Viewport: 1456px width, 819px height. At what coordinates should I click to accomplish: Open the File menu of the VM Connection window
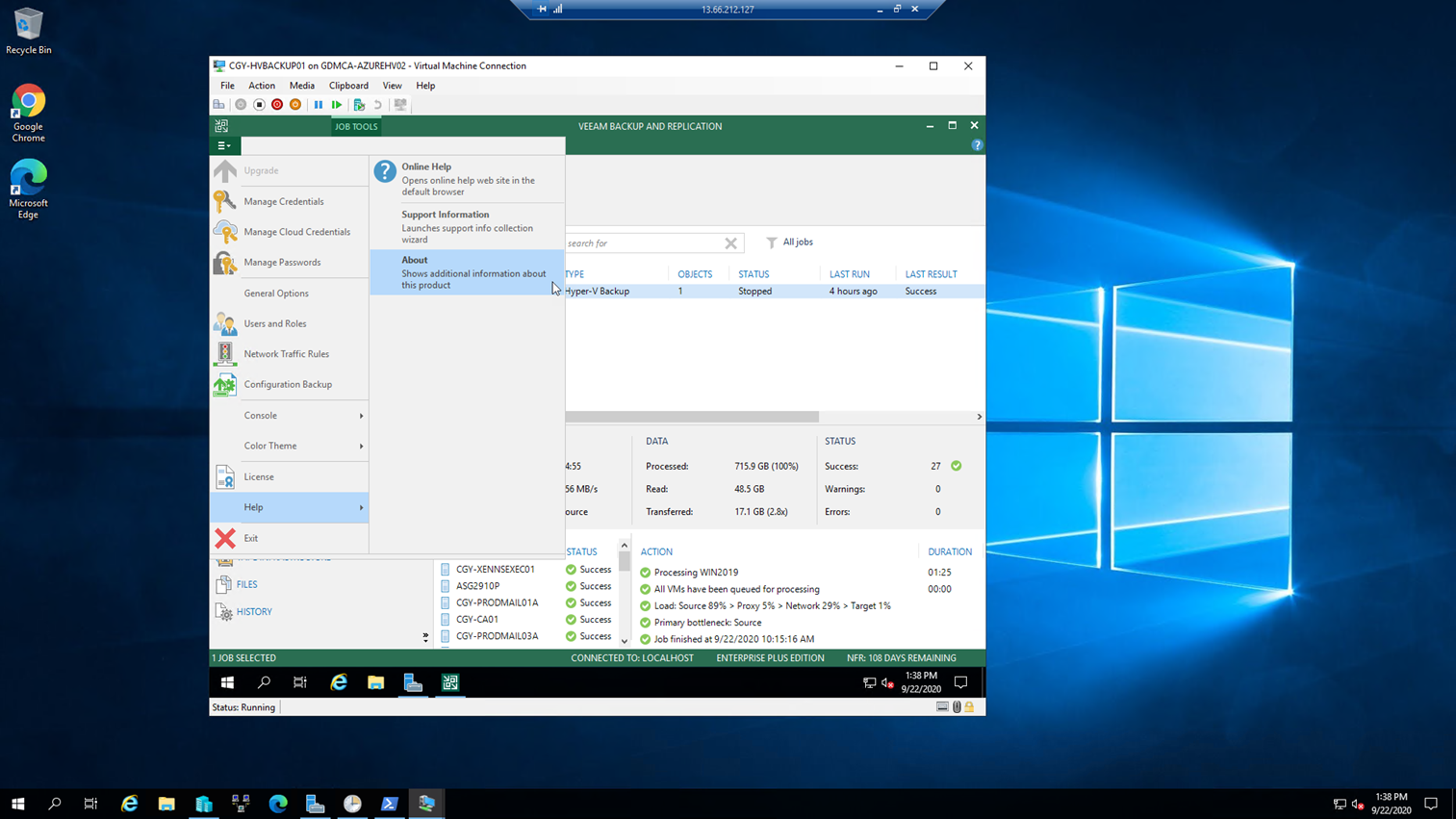click(x=227, y=86)
